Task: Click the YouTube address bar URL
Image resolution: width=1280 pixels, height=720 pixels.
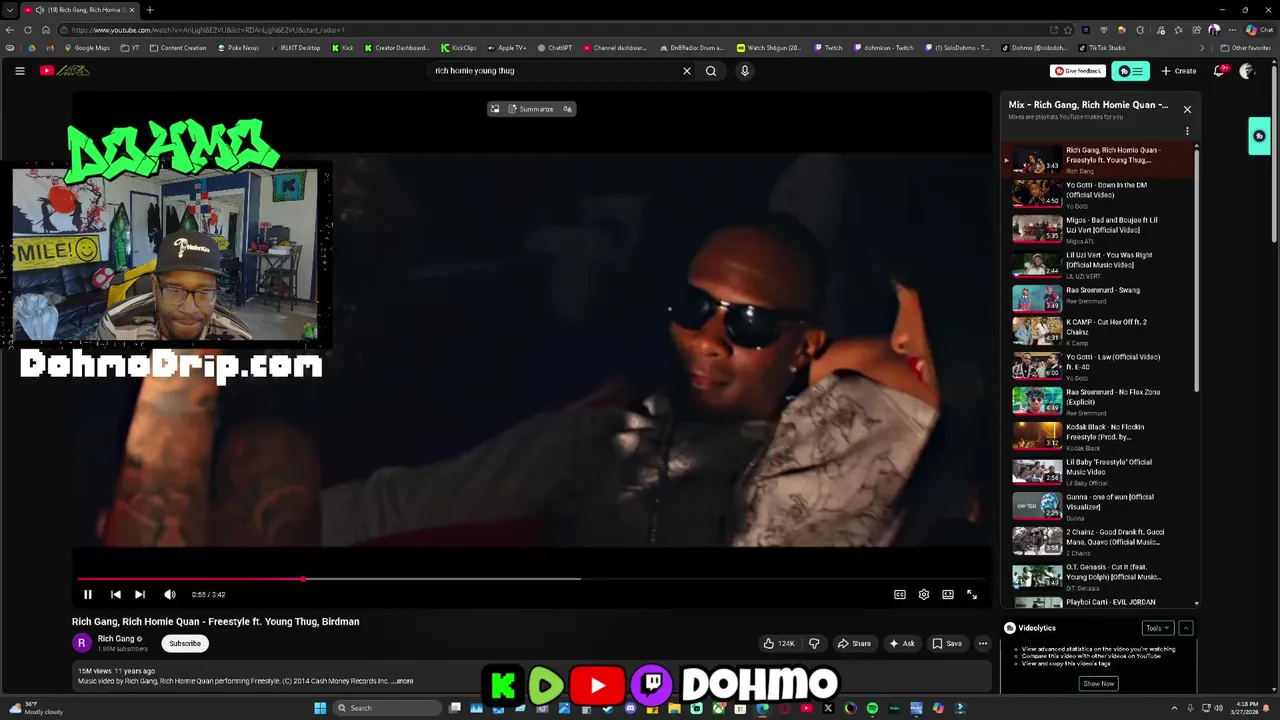Action: pyautogui.click(x=208, y=30)
